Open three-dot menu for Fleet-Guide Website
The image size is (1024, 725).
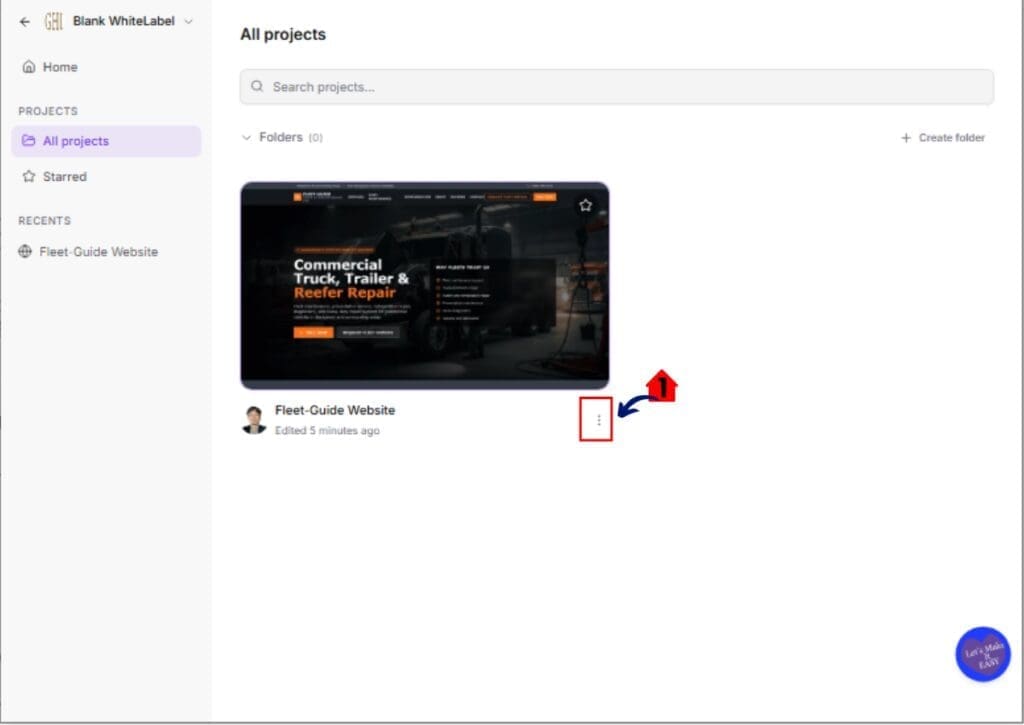coord(598,420)
